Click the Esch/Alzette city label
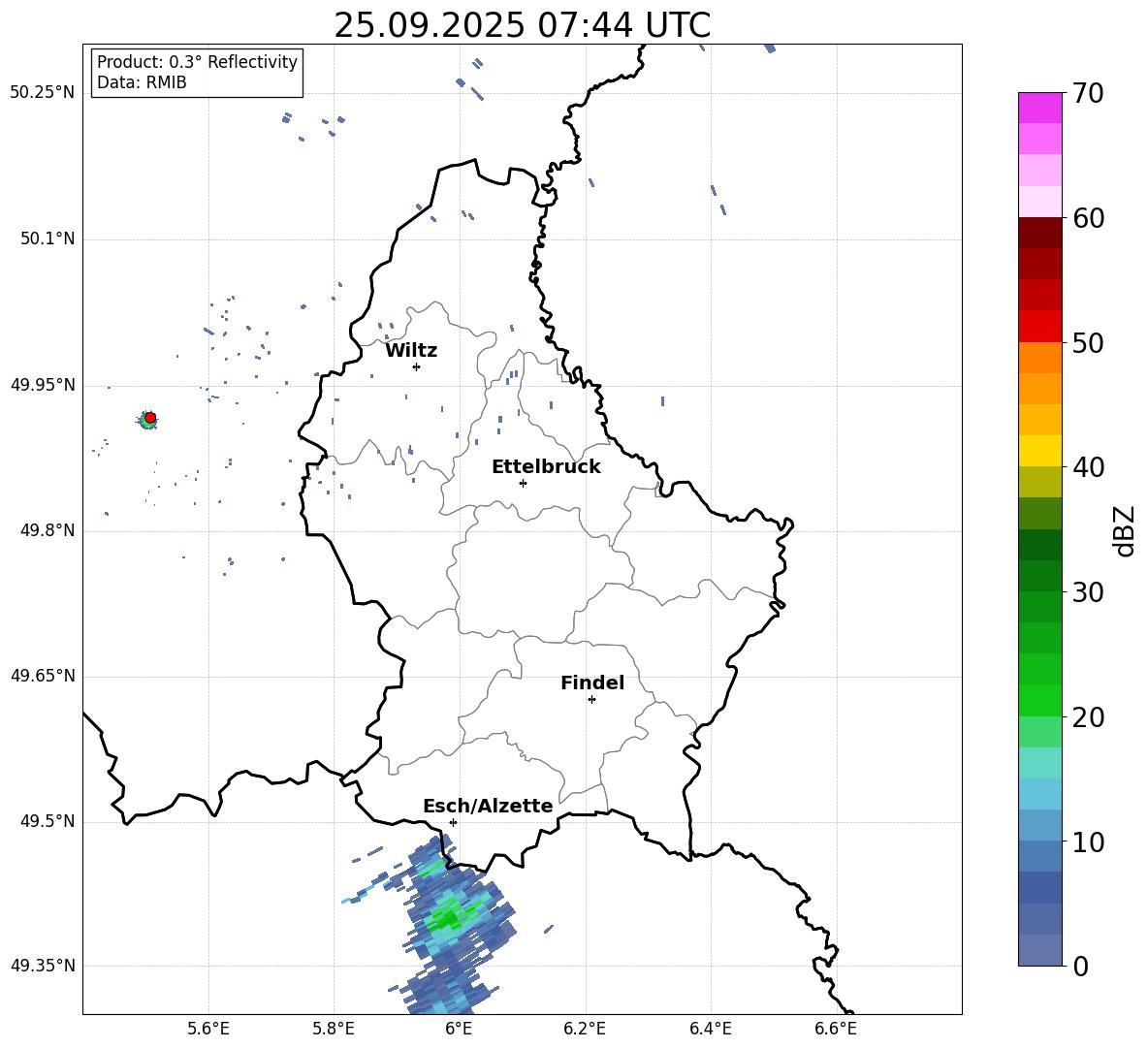 click(x=488, y=807)
